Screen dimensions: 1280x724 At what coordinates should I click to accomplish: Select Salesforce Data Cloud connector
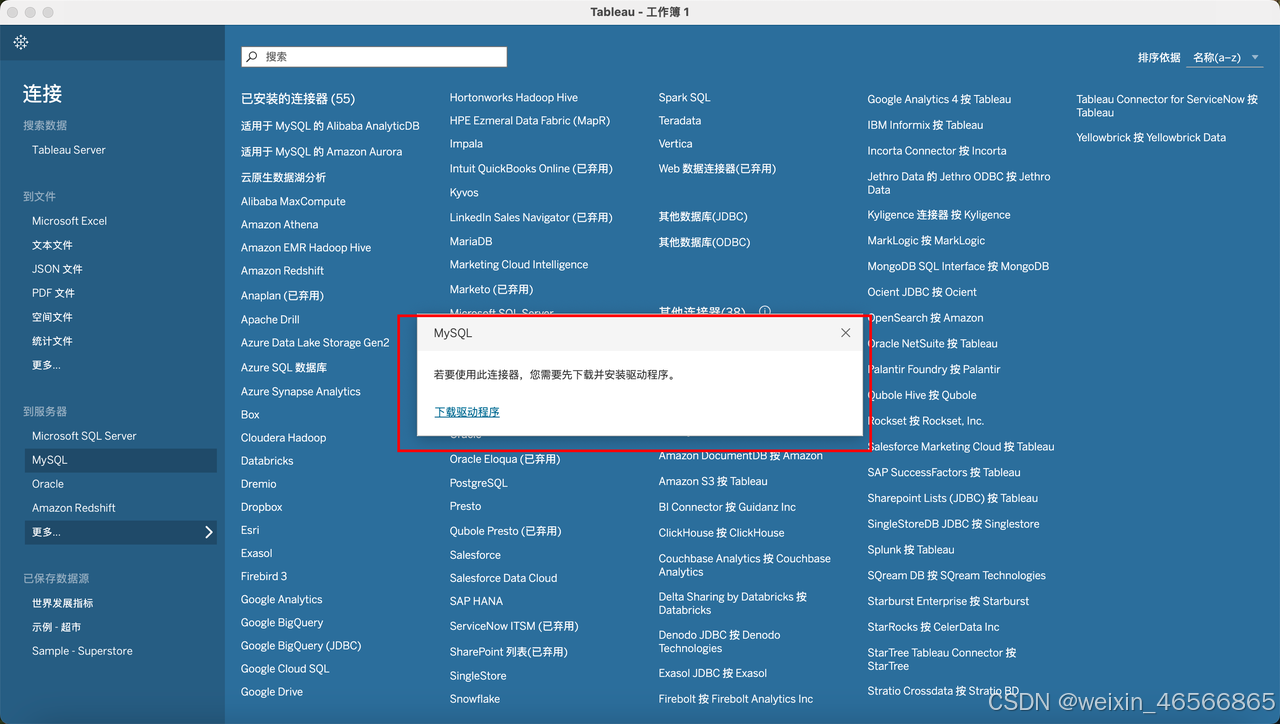[504, 578]
